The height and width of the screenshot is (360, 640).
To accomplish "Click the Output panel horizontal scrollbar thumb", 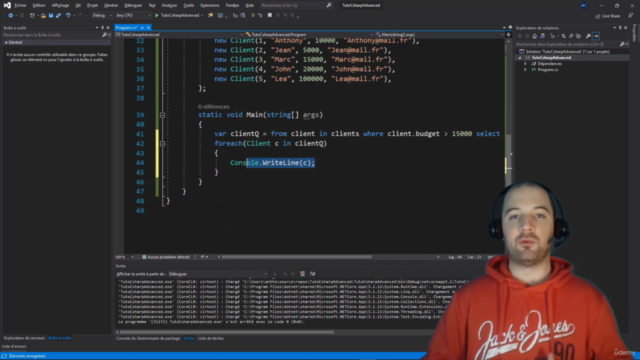I will (x=227, y=332).
